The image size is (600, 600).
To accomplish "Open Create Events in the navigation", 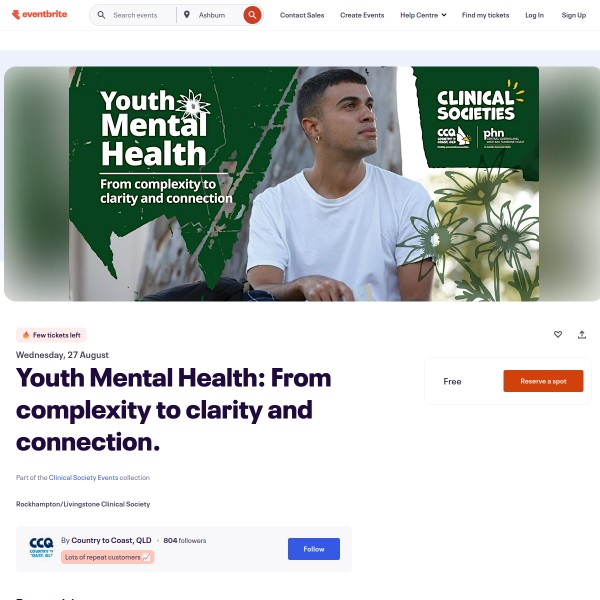I will tap(362, 15).
